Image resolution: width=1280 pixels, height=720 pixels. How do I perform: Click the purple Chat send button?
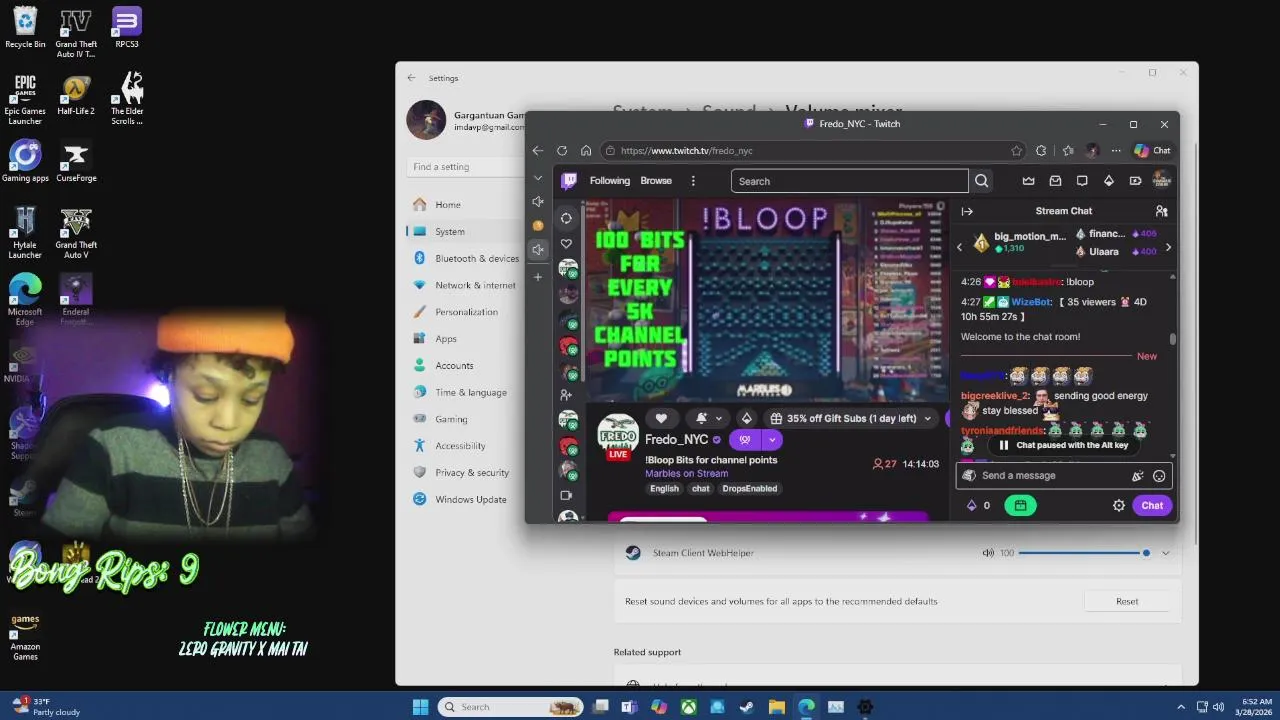point(1152,505)
